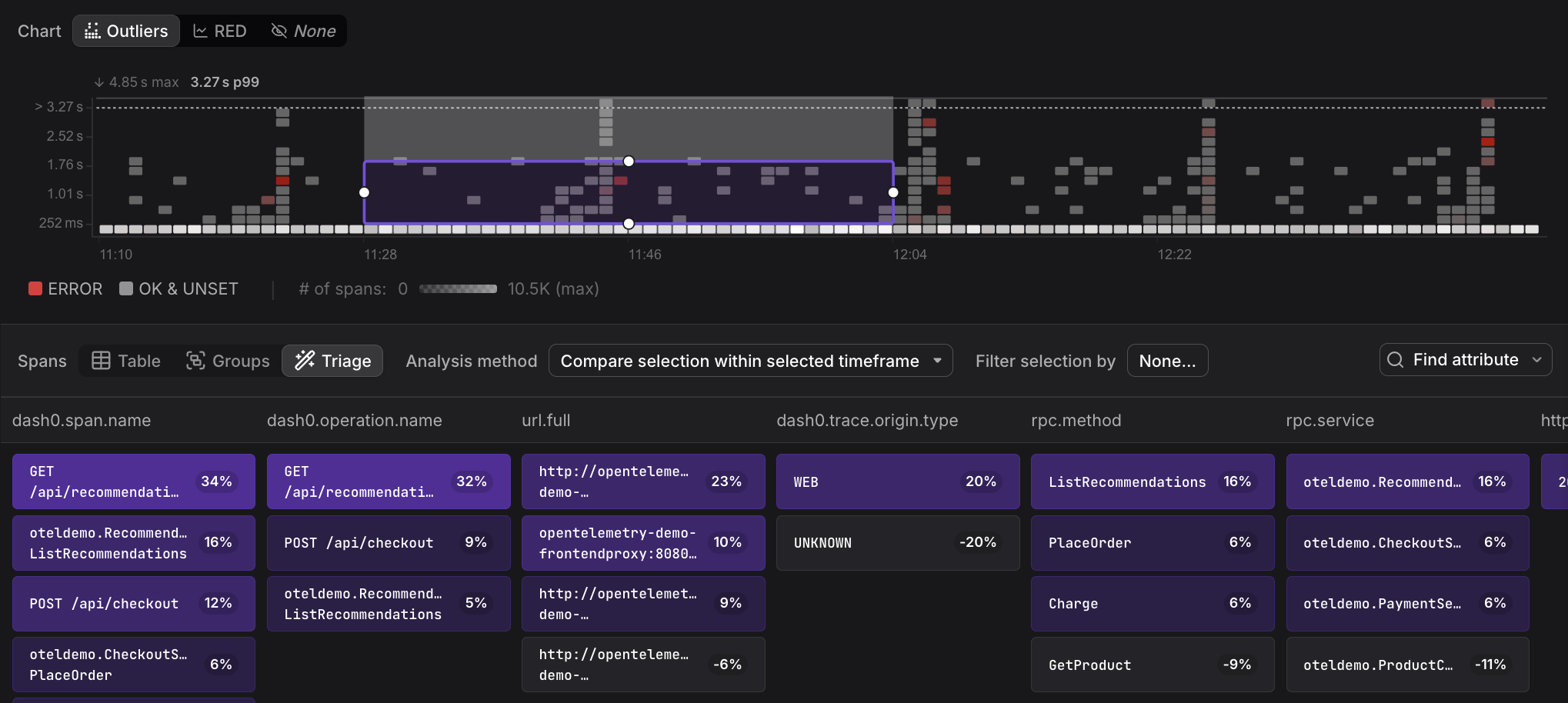Open the Analysis method dropdown
Screen dimensions: 1568x703
[750, 361]
